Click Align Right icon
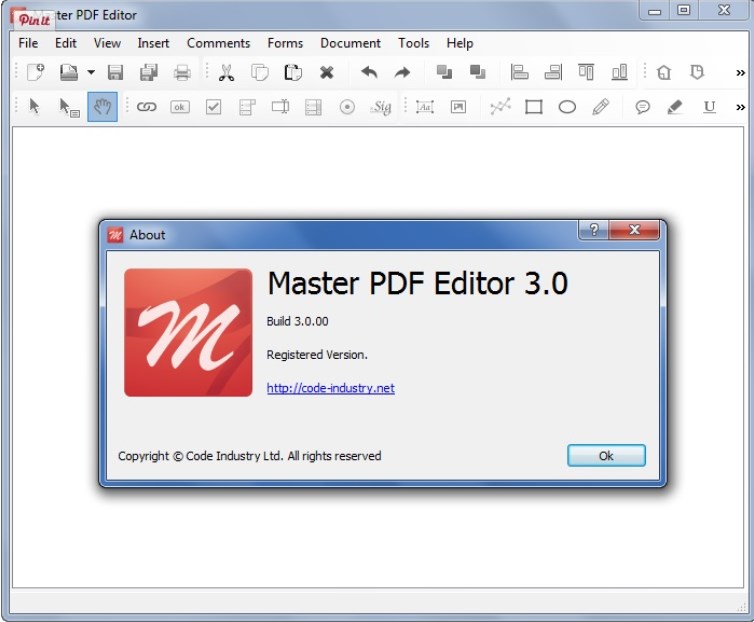 (x=553, y=73)
